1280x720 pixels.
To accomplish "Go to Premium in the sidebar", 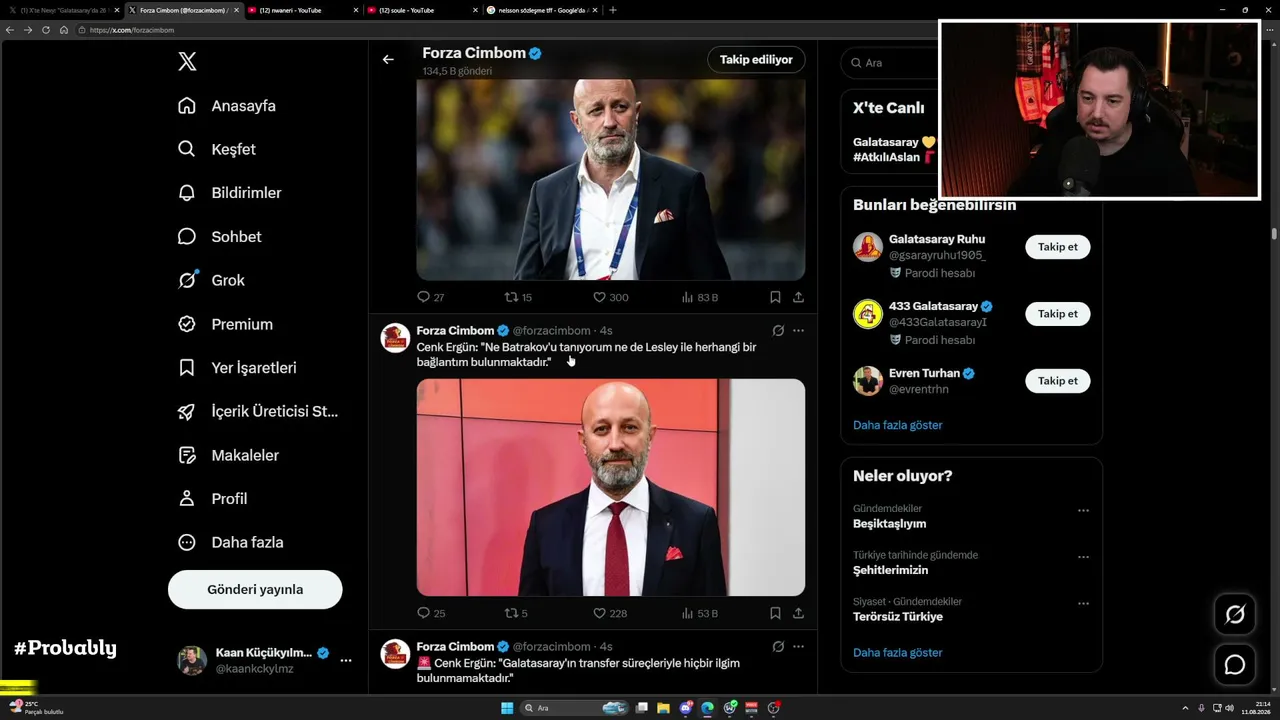I will point(225,324).
